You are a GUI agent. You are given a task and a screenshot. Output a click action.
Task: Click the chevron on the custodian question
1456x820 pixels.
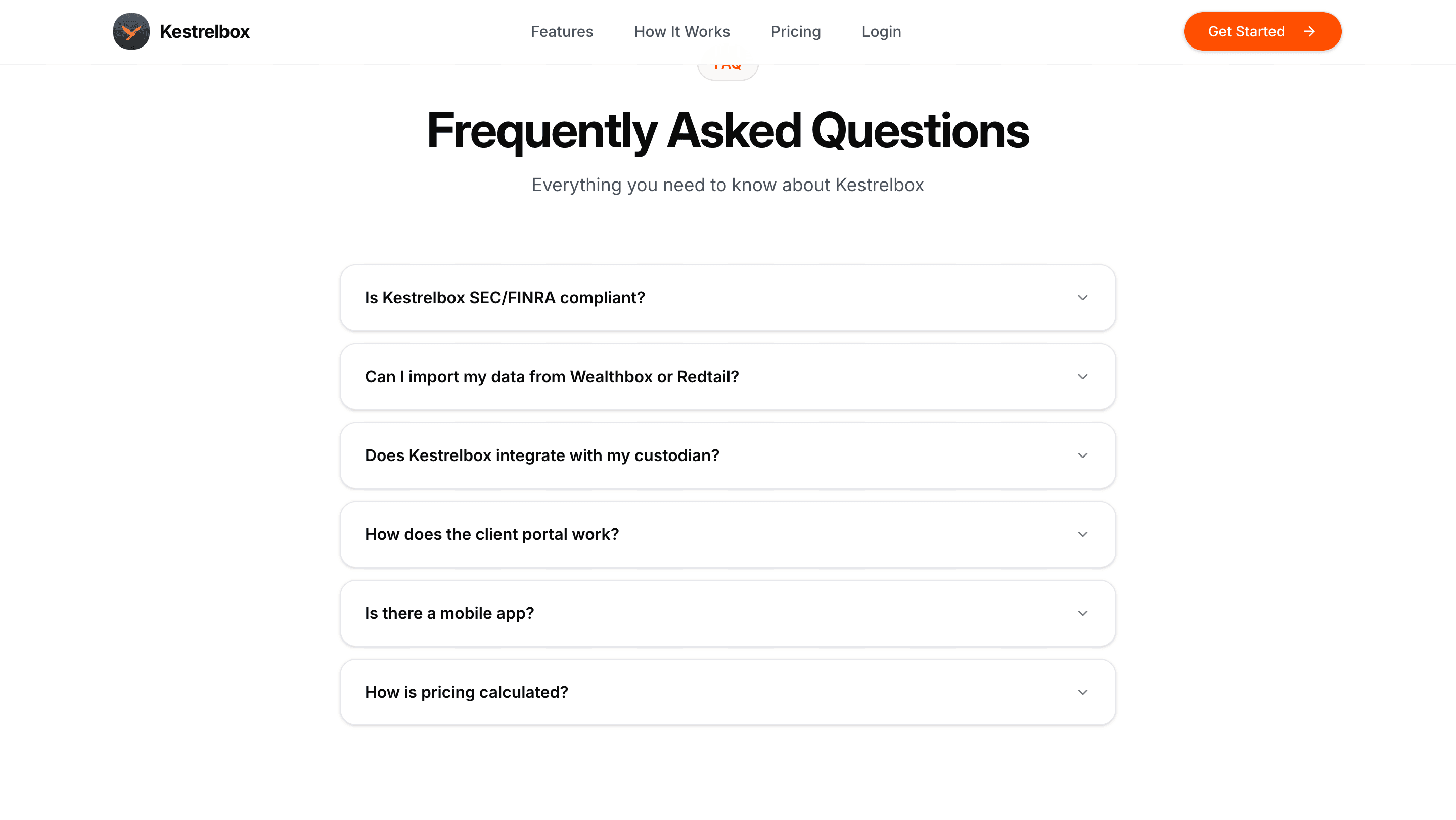1082,455
